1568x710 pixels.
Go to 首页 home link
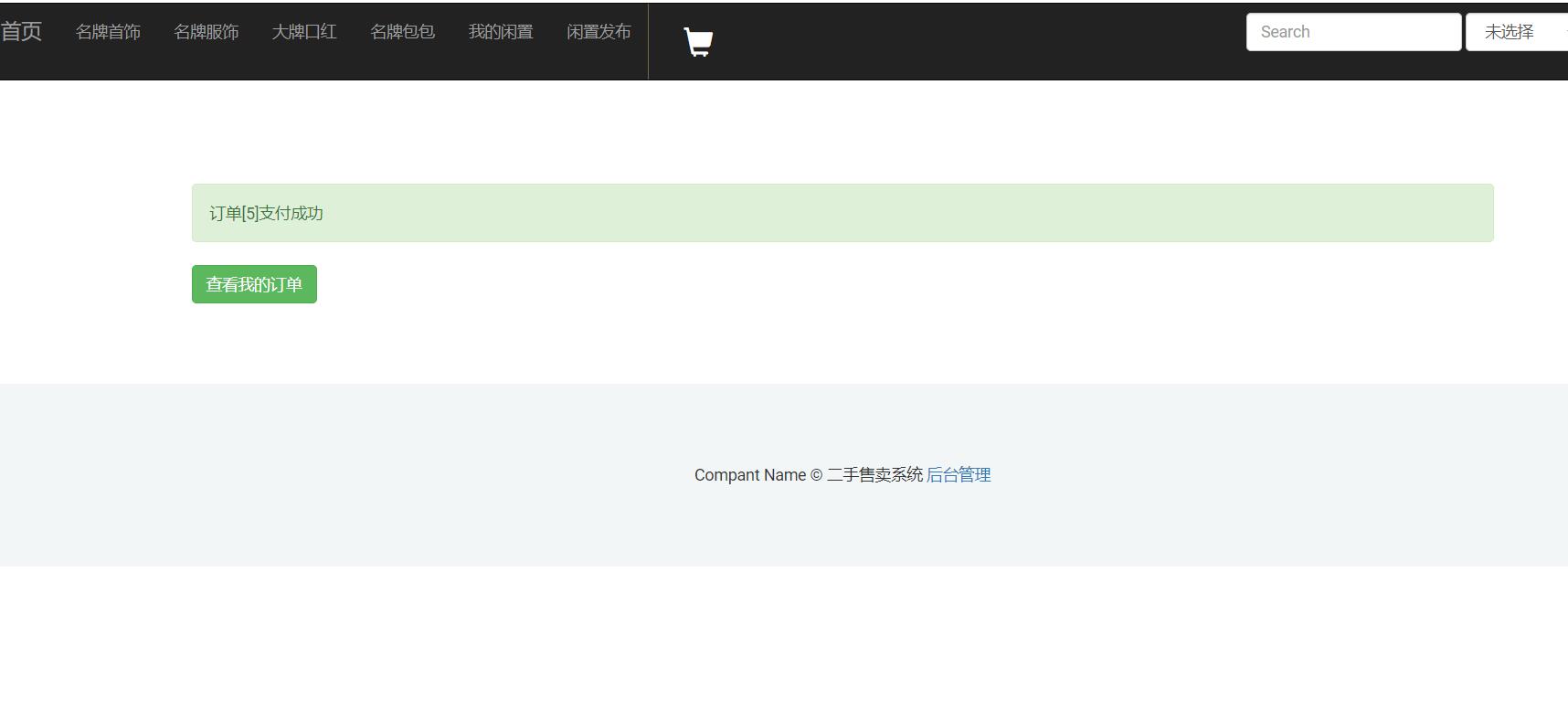click(21, 32)
